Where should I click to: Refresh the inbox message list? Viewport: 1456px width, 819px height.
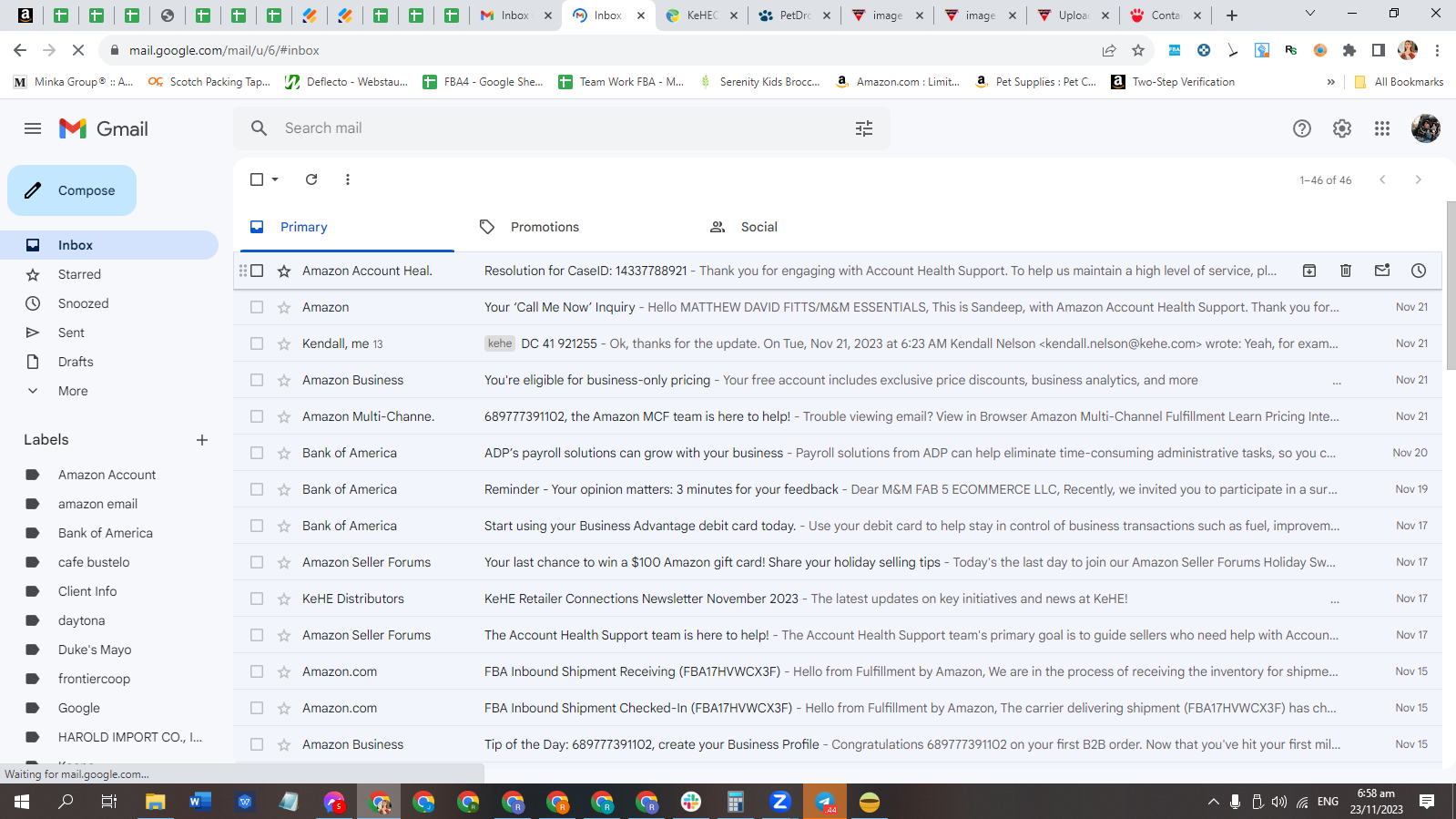311,179
